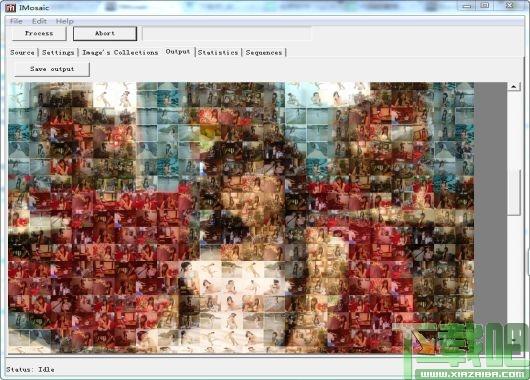Viewport: 530px width, 380px height.
Task: Select the Output tab
Action: 178,52
